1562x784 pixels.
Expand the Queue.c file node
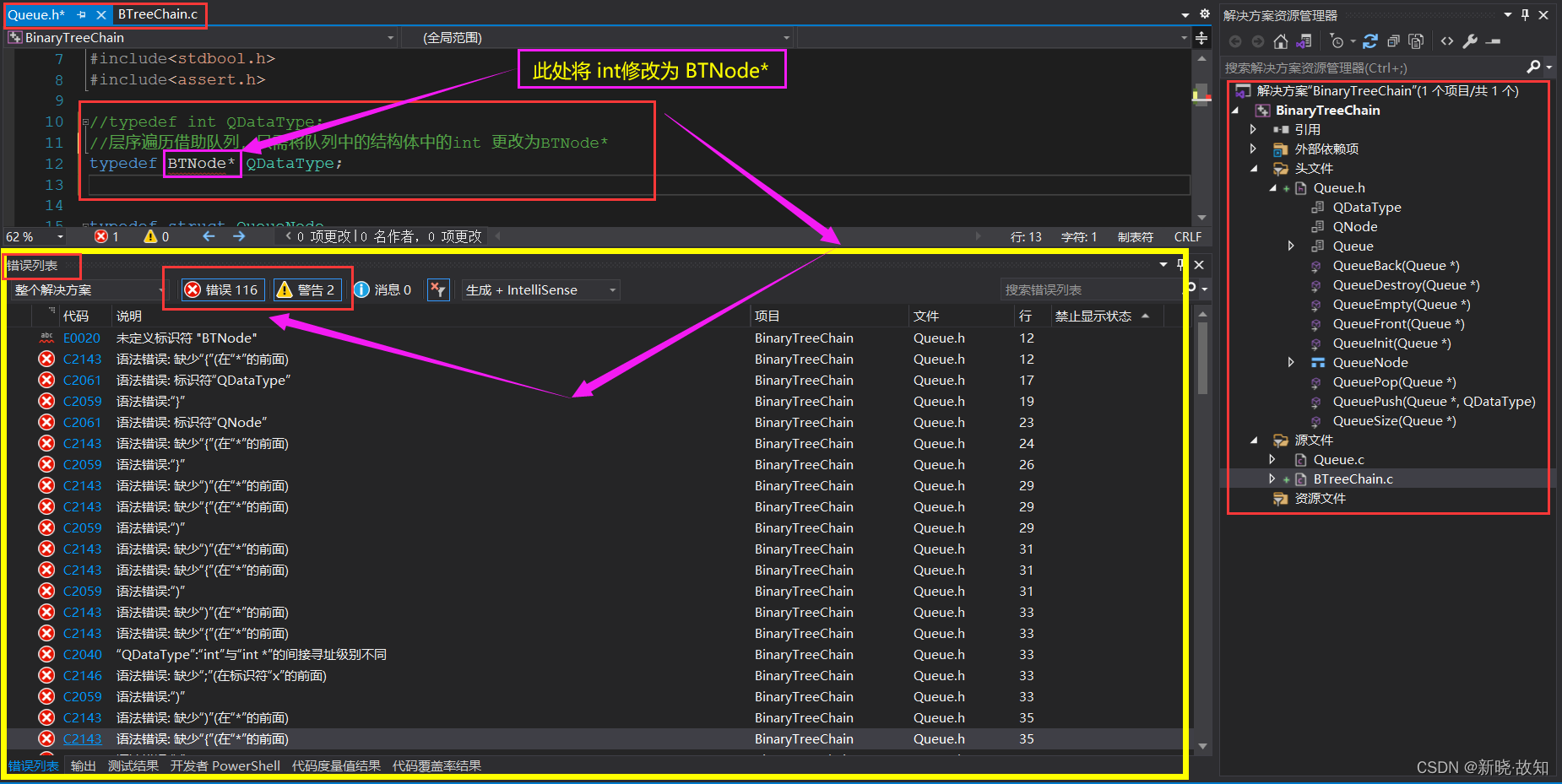click(x=1272, y=460)
